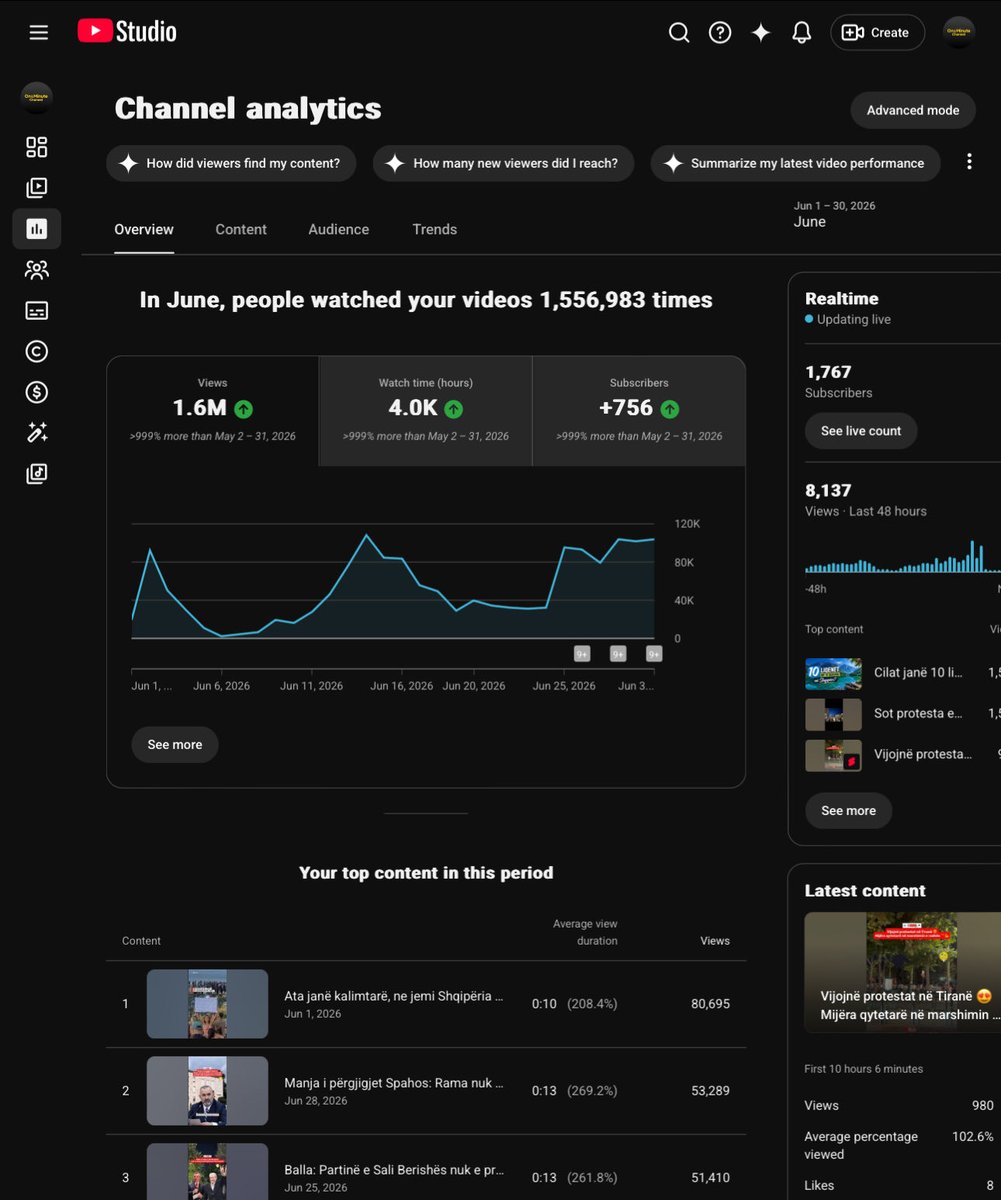Open Content from the sidebar icon
This screenshot has height=1200, width=1001.
point(37,188)
